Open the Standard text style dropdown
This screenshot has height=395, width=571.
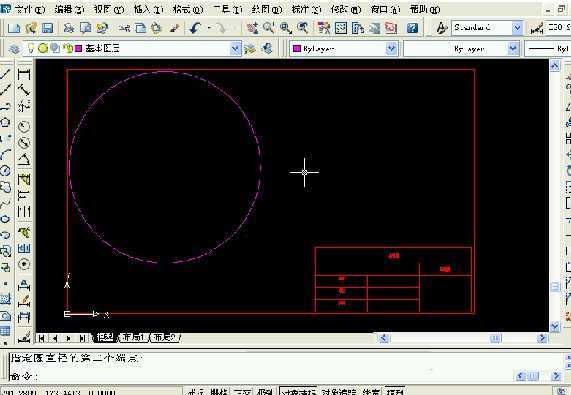click(x=517, y=28)
